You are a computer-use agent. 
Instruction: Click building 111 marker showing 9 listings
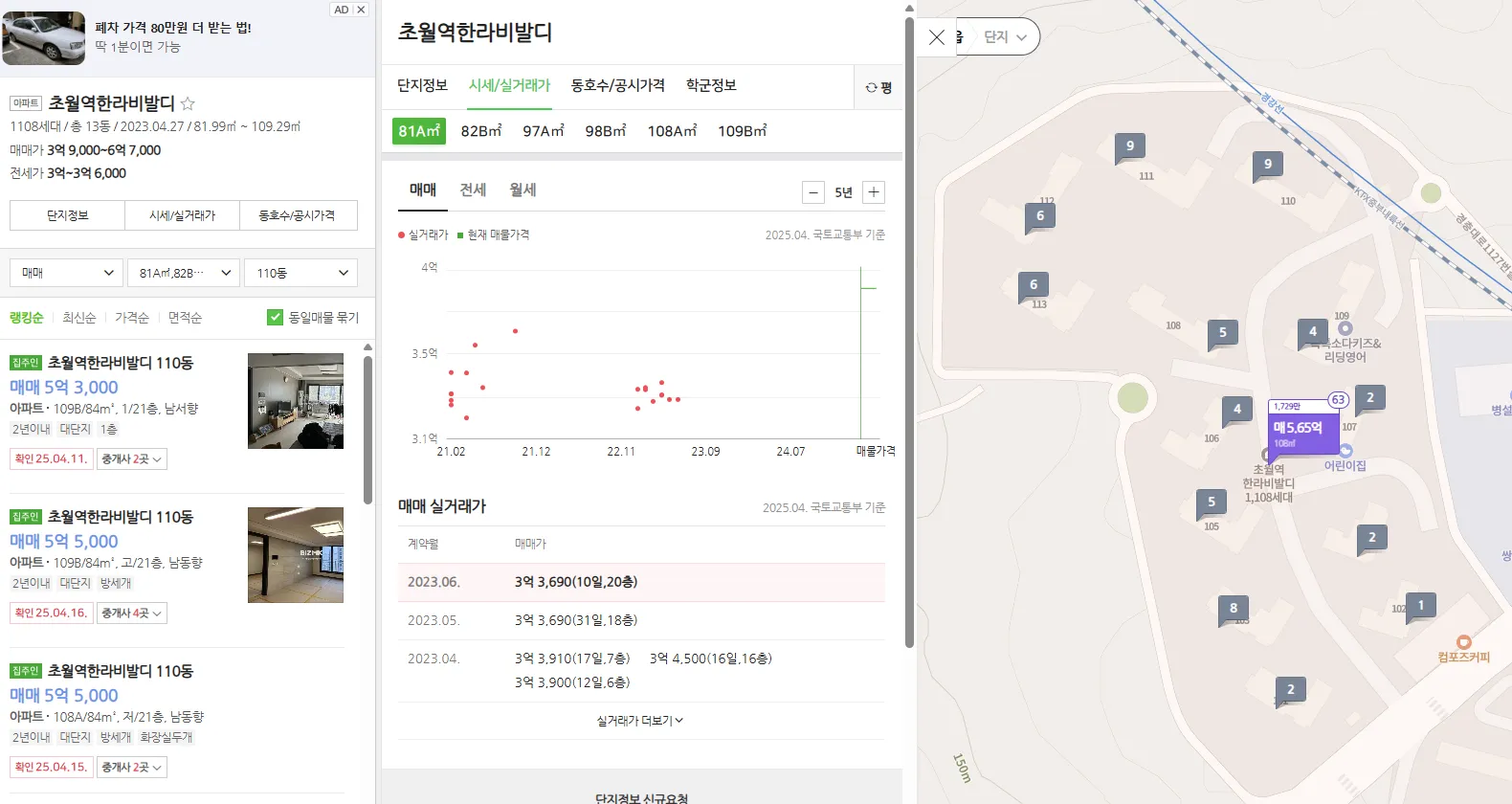(x=1130, y=146)
